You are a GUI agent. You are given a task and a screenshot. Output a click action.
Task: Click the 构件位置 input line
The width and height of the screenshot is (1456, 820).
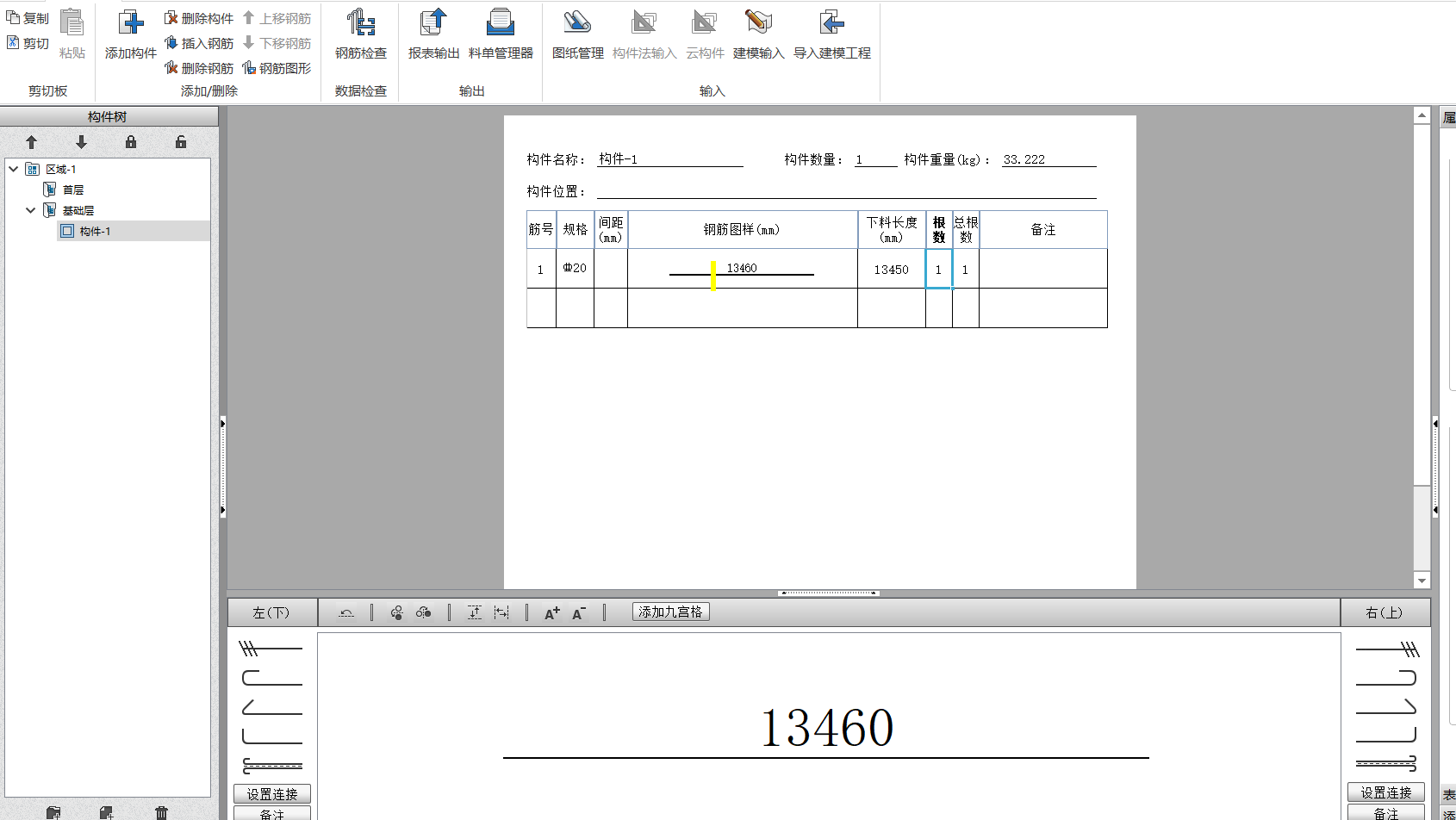pos(846,191)
